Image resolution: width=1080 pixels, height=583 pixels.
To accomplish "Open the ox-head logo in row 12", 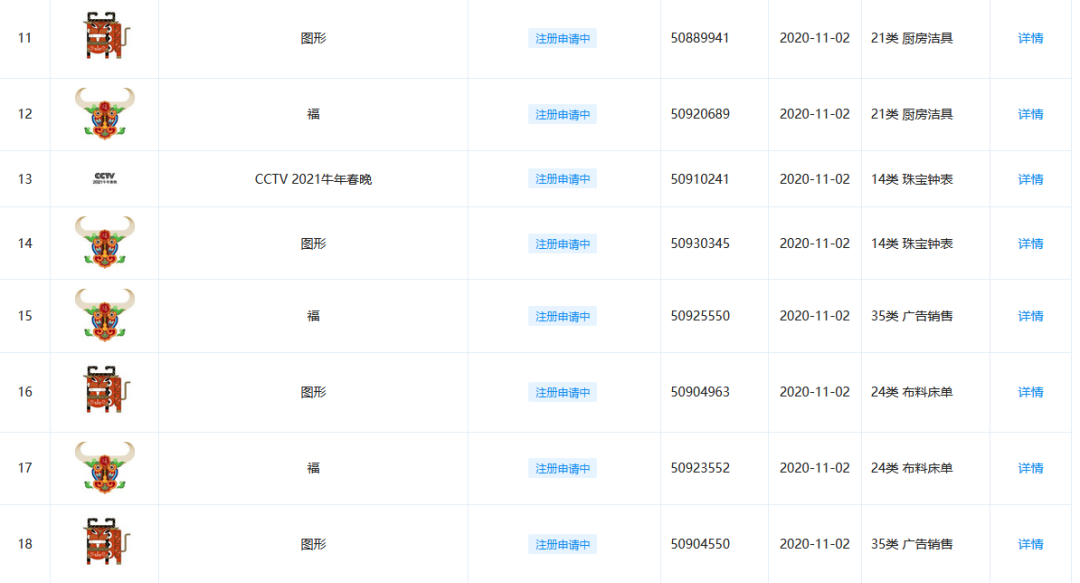I will (x=105, y=114).
